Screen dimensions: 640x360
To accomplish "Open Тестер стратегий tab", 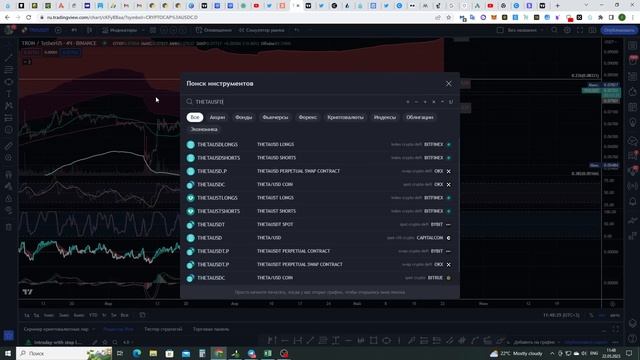I will tap(163, 329).
